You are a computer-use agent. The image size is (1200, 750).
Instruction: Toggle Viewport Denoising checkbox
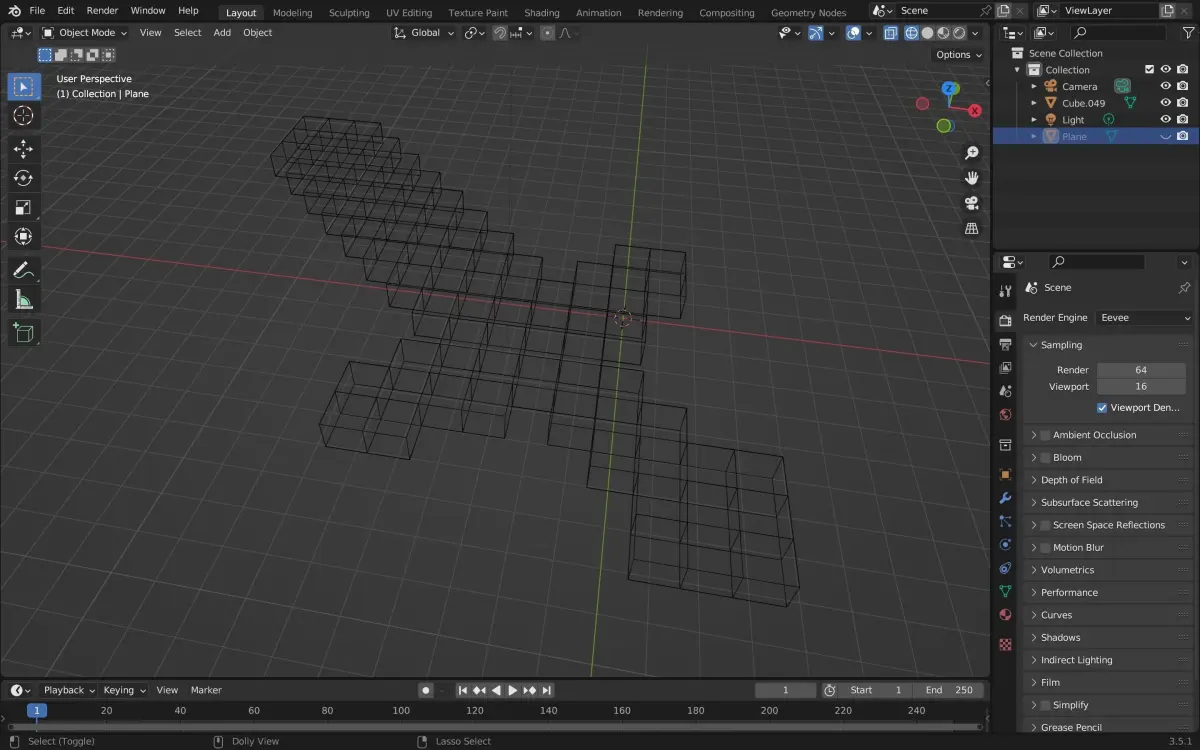tap(1102, 408)
